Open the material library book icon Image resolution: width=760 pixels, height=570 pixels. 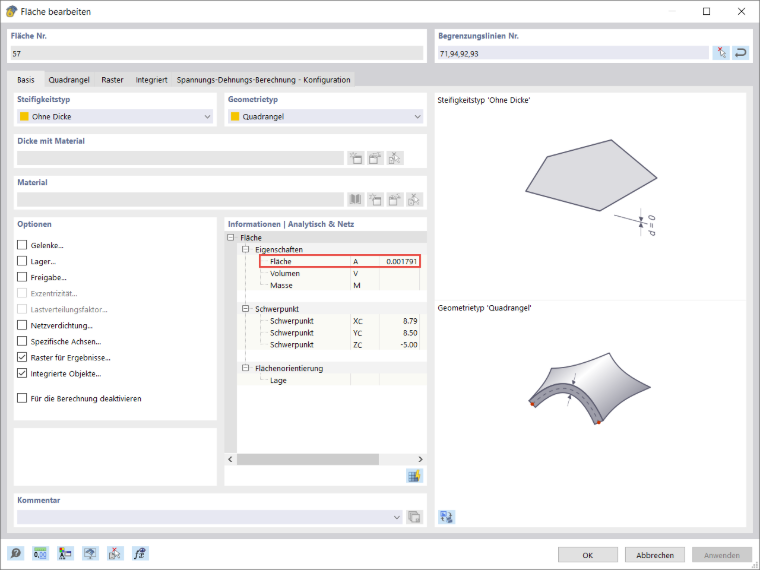(356, 199)
